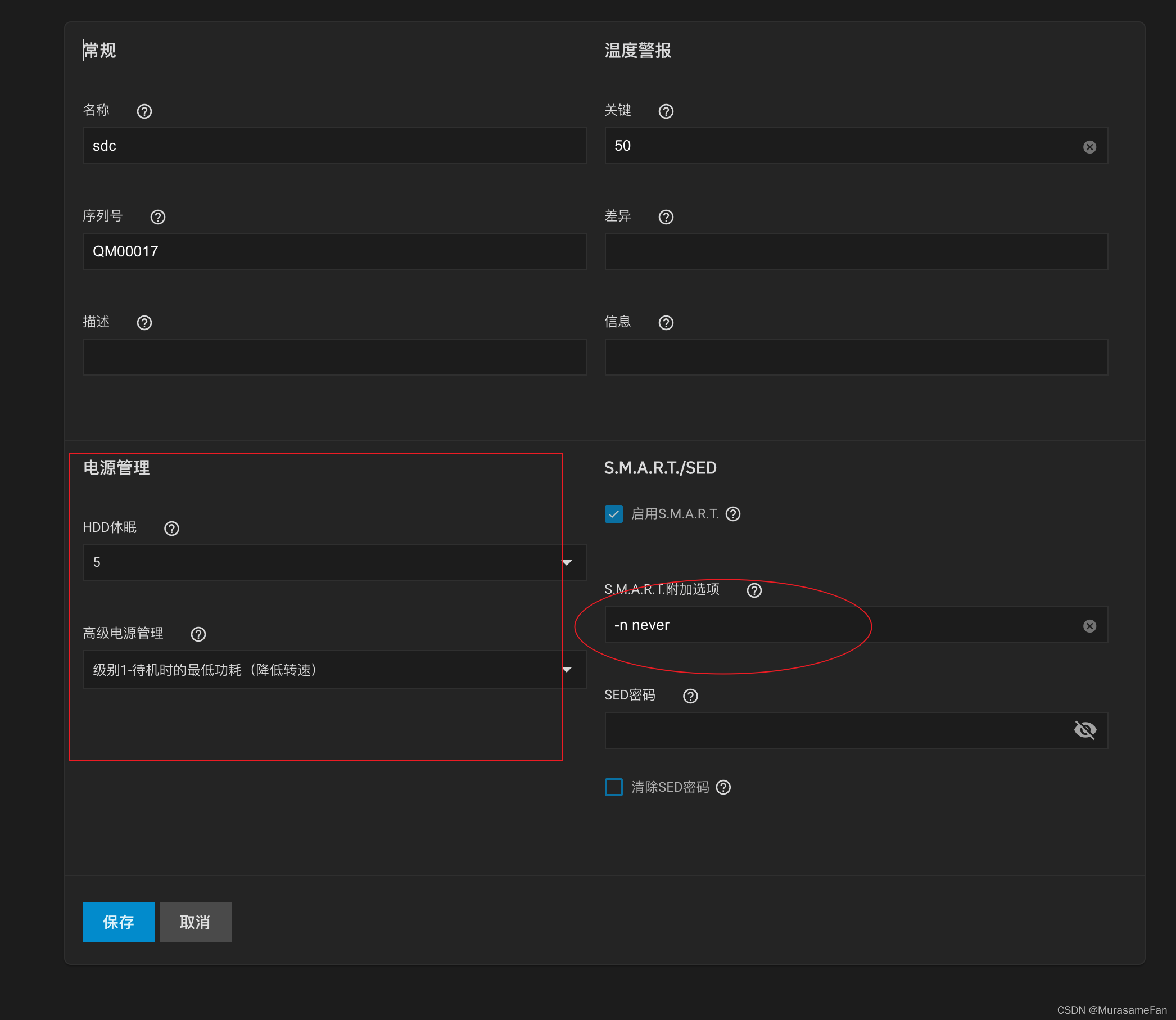The height and width of the screenshot is (1020, 1176).
Task: Expand the 高级电源管理 level dropdown
Action: tap(334, 669)
